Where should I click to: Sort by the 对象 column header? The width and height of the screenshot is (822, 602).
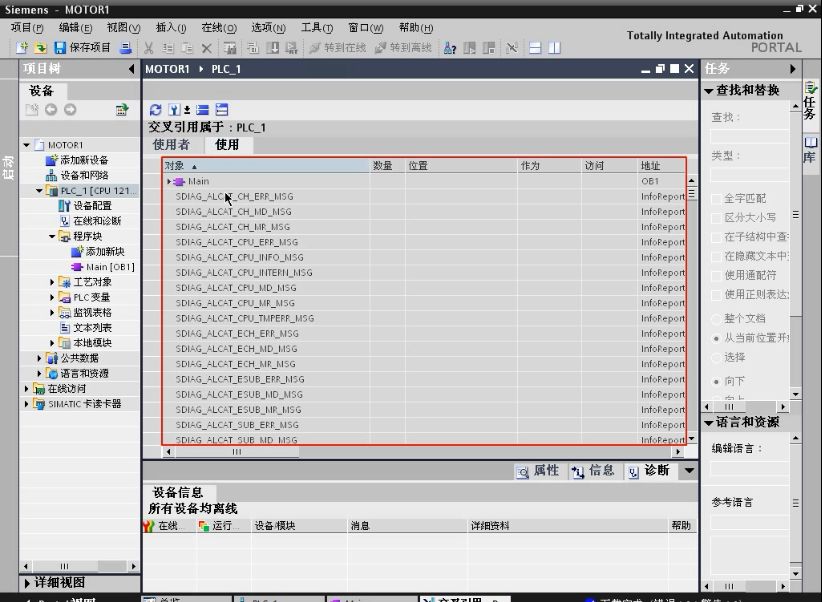pos(266,166)
